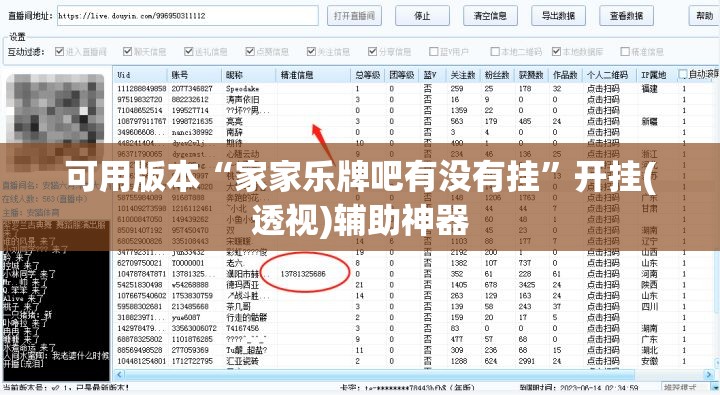
Task: Enable the 精准信息 settings checkbox
Action: click(624, 51)
